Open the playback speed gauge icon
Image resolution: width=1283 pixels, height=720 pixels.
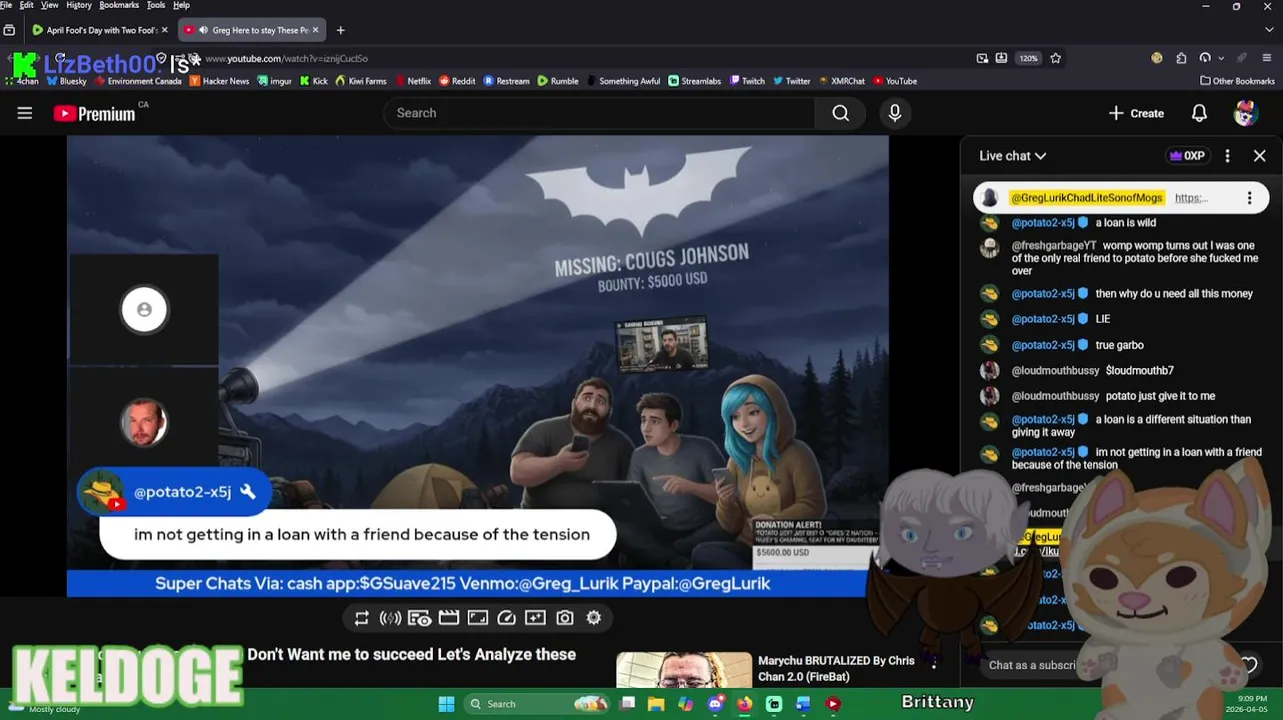pyautogui.click(x=507, y=618)
